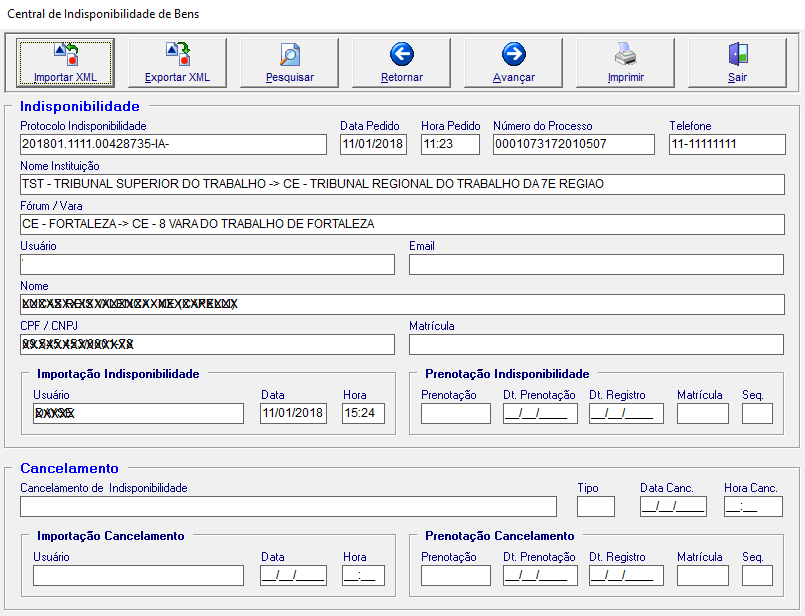Click the Cancelamento section heading

click(x=69, y=468)
